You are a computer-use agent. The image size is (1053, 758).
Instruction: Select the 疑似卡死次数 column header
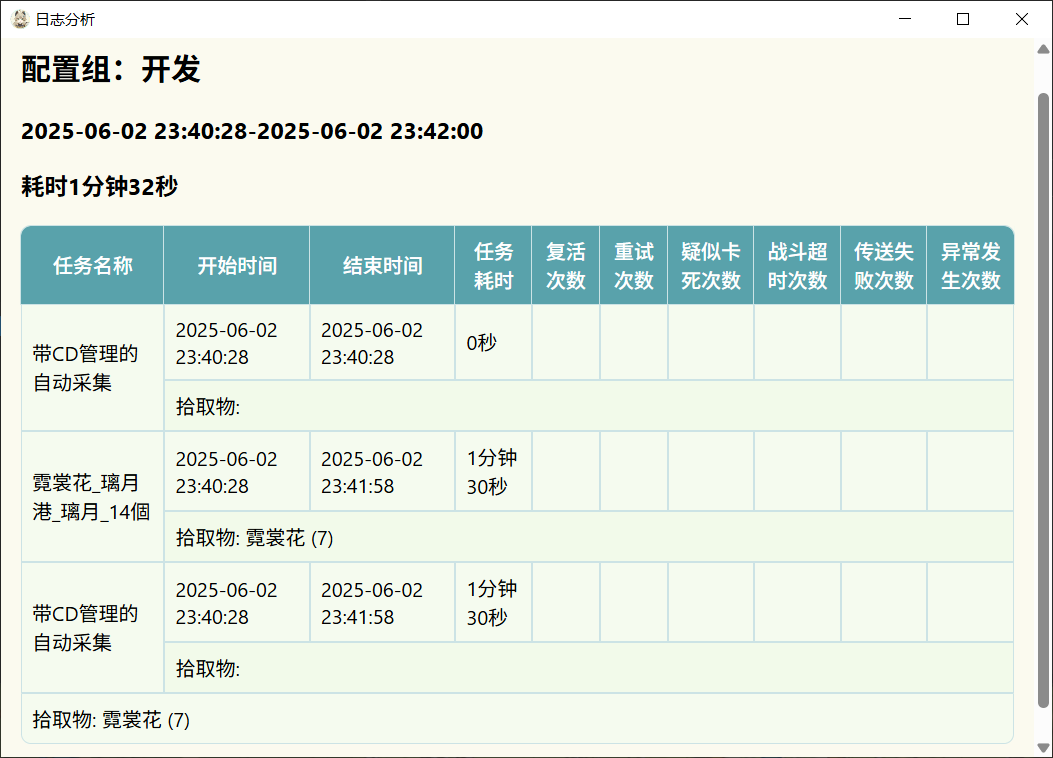pos(711,265)
